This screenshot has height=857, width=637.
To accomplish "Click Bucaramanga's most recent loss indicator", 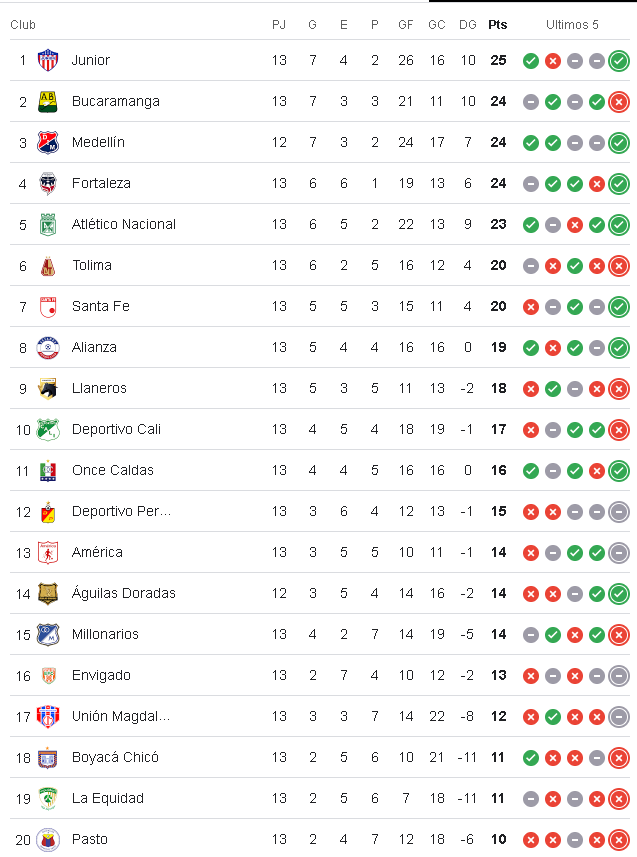I will 619,101.
